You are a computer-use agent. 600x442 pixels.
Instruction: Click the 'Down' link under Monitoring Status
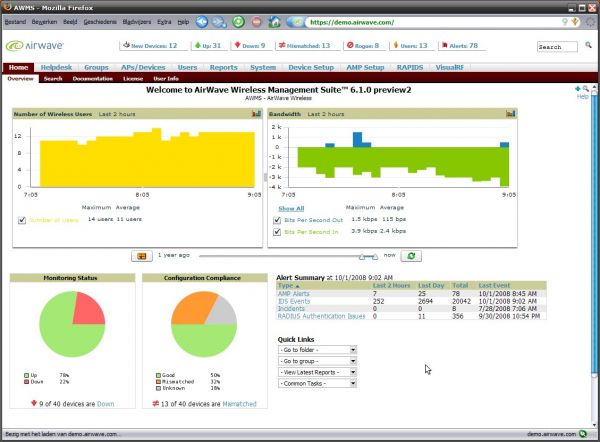(106, 404)
